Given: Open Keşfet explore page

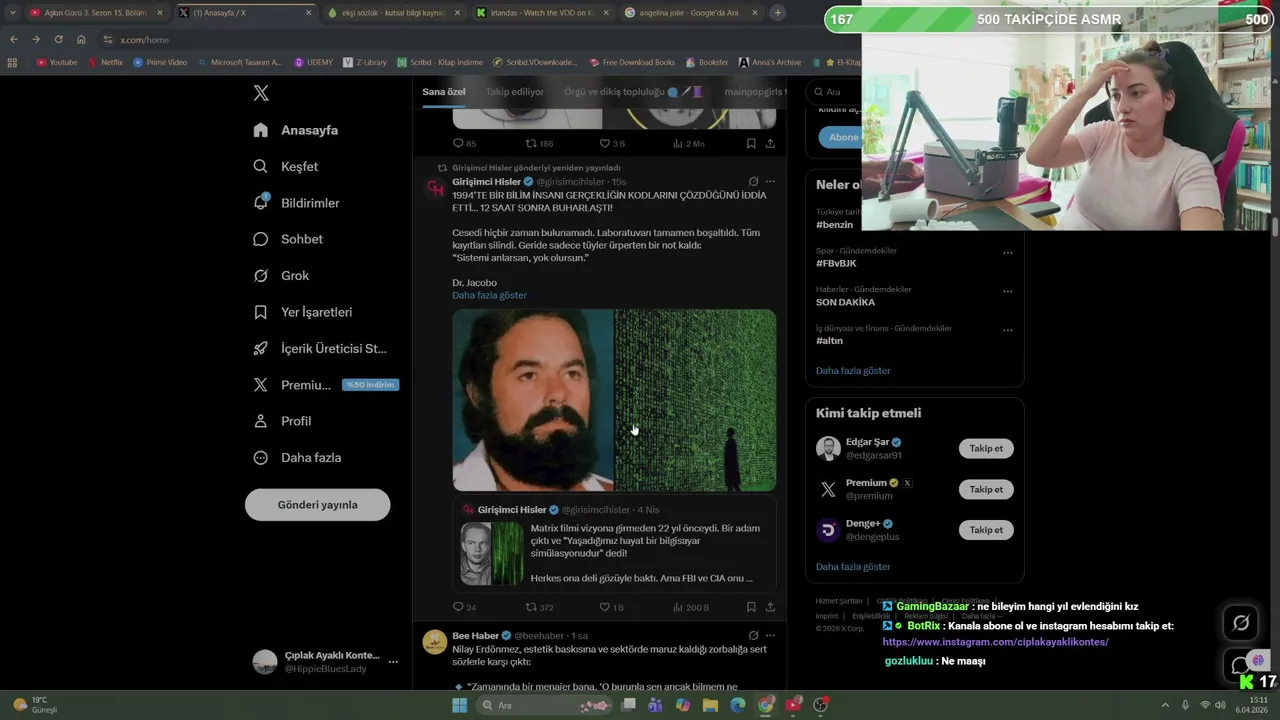Looking at the screenshot, I should pyautogui.click(x=286, y=166).
